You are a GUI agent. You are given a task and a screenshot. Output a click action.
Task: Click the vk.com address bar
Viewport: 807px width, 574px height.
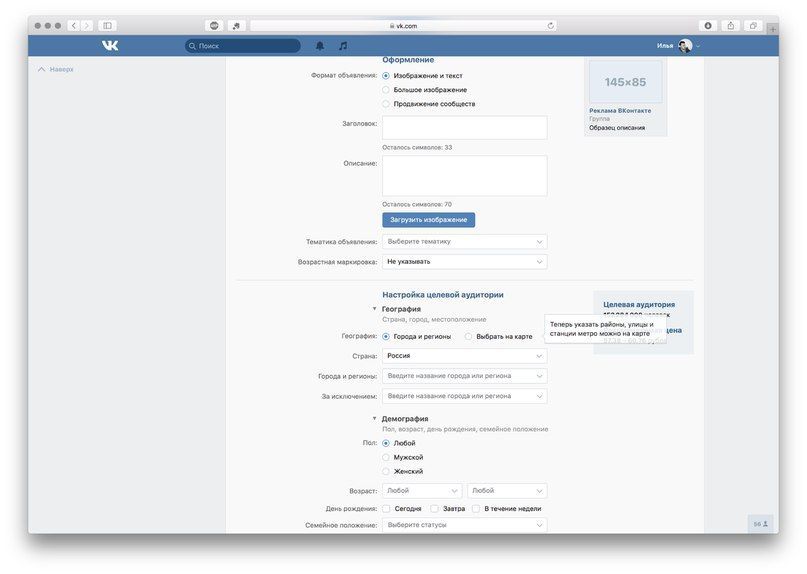404,25
